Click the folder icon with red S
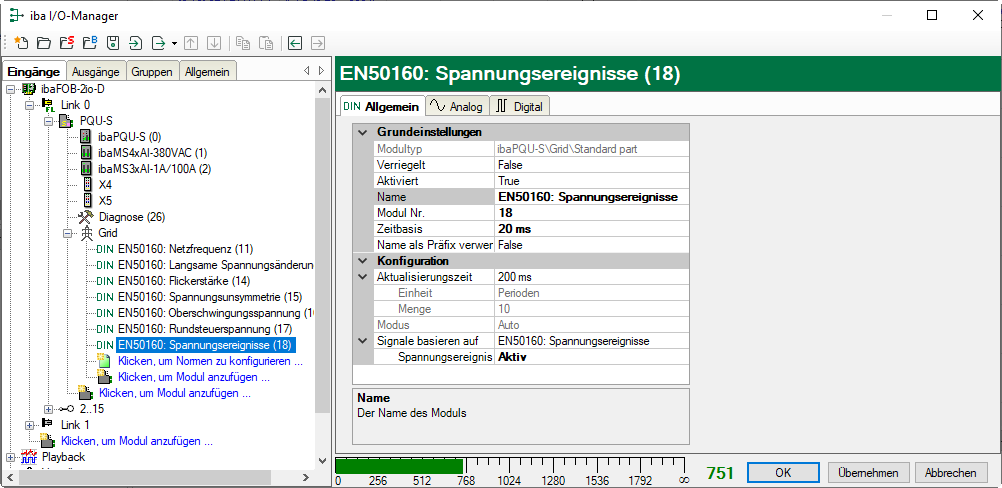 coord(66,43)
